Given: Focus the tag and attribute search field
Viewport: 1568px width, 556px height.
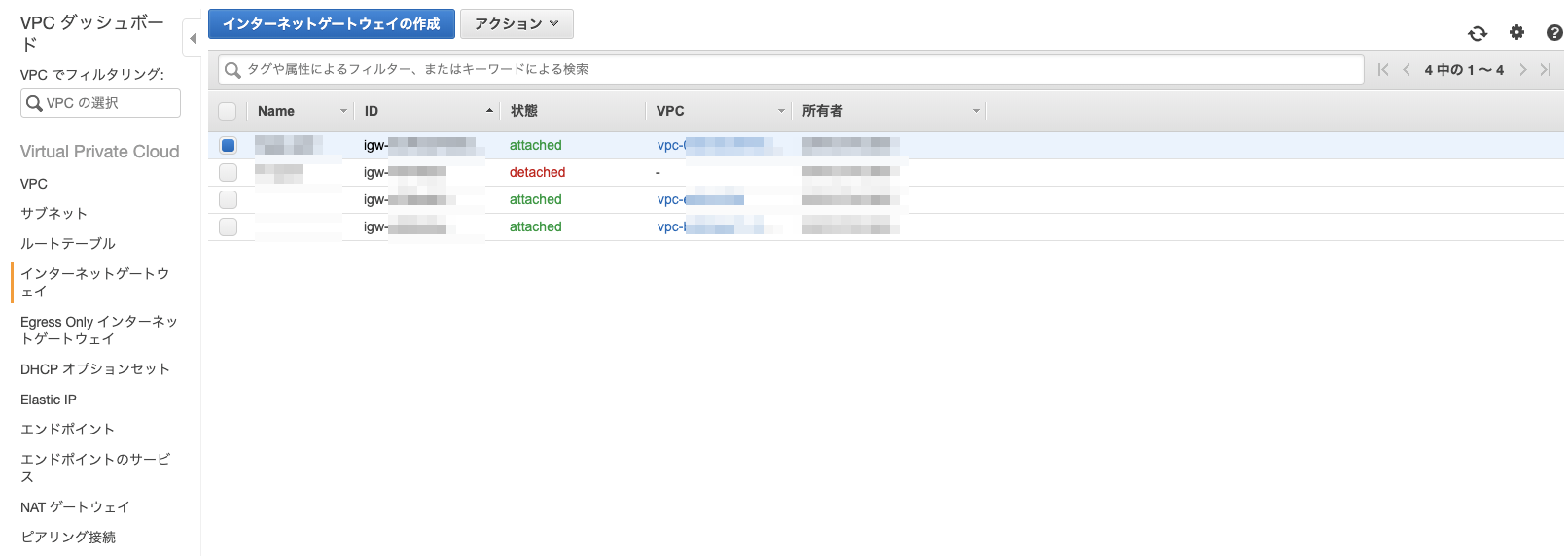Looking at the screenshot, I should pos(791,70).
